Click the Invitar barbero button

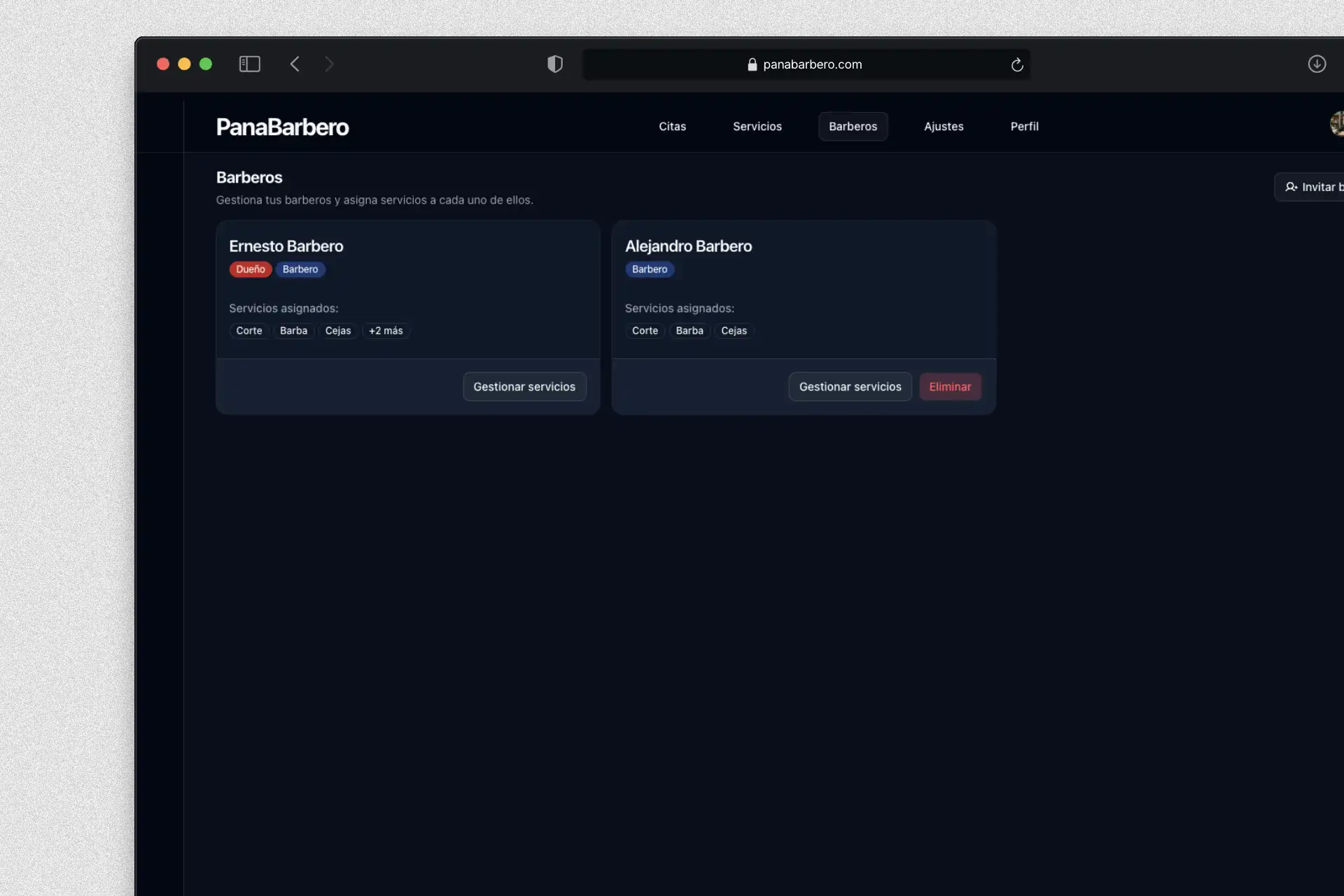click(x=1310, y=187)
